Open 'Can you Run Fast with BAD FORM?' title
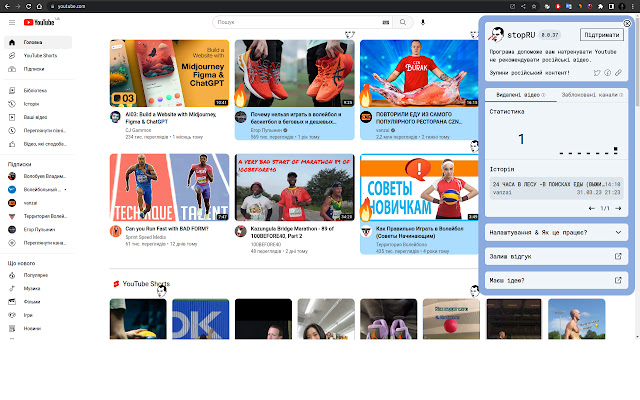 coord(167,229)
